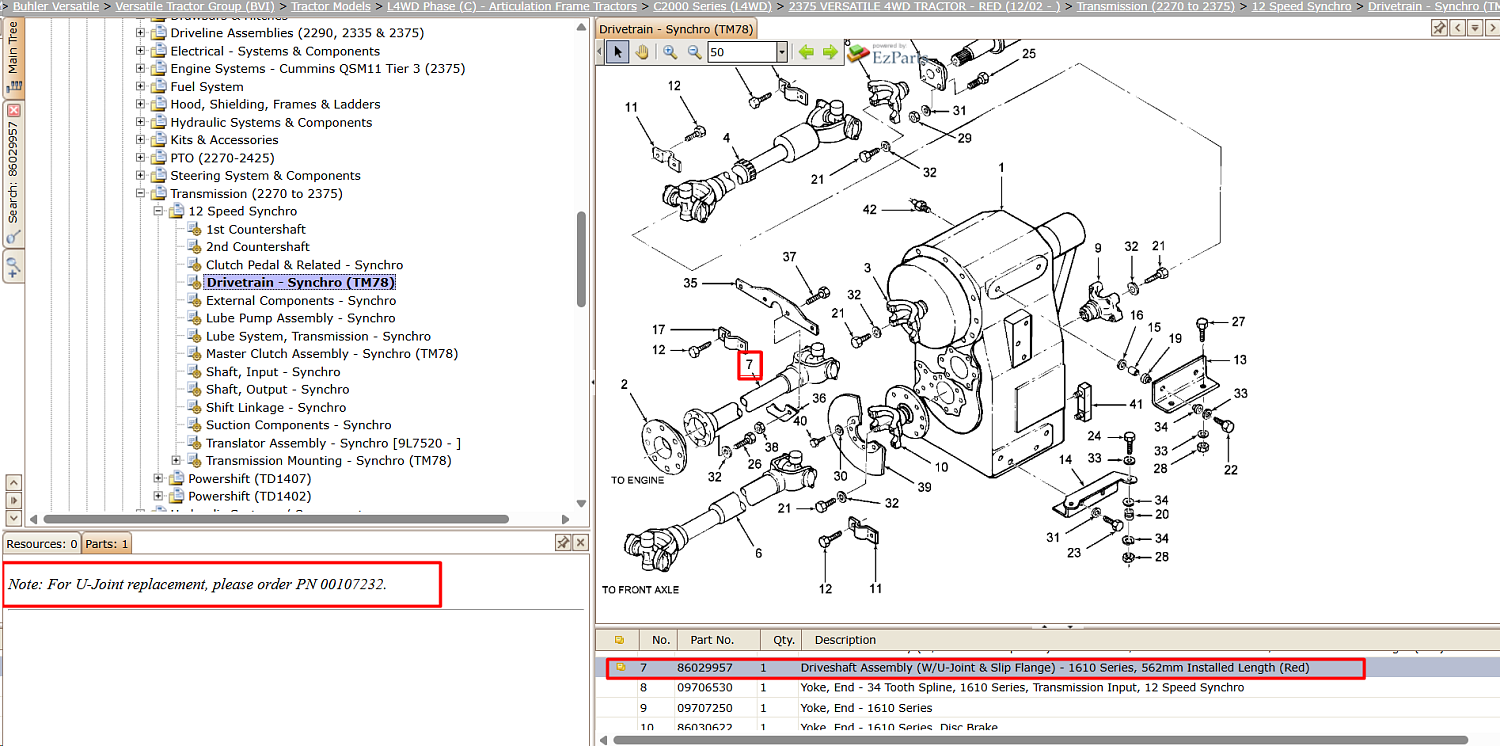Select 2nd Countershaft tree item
1500x746 pixels.
258,247
